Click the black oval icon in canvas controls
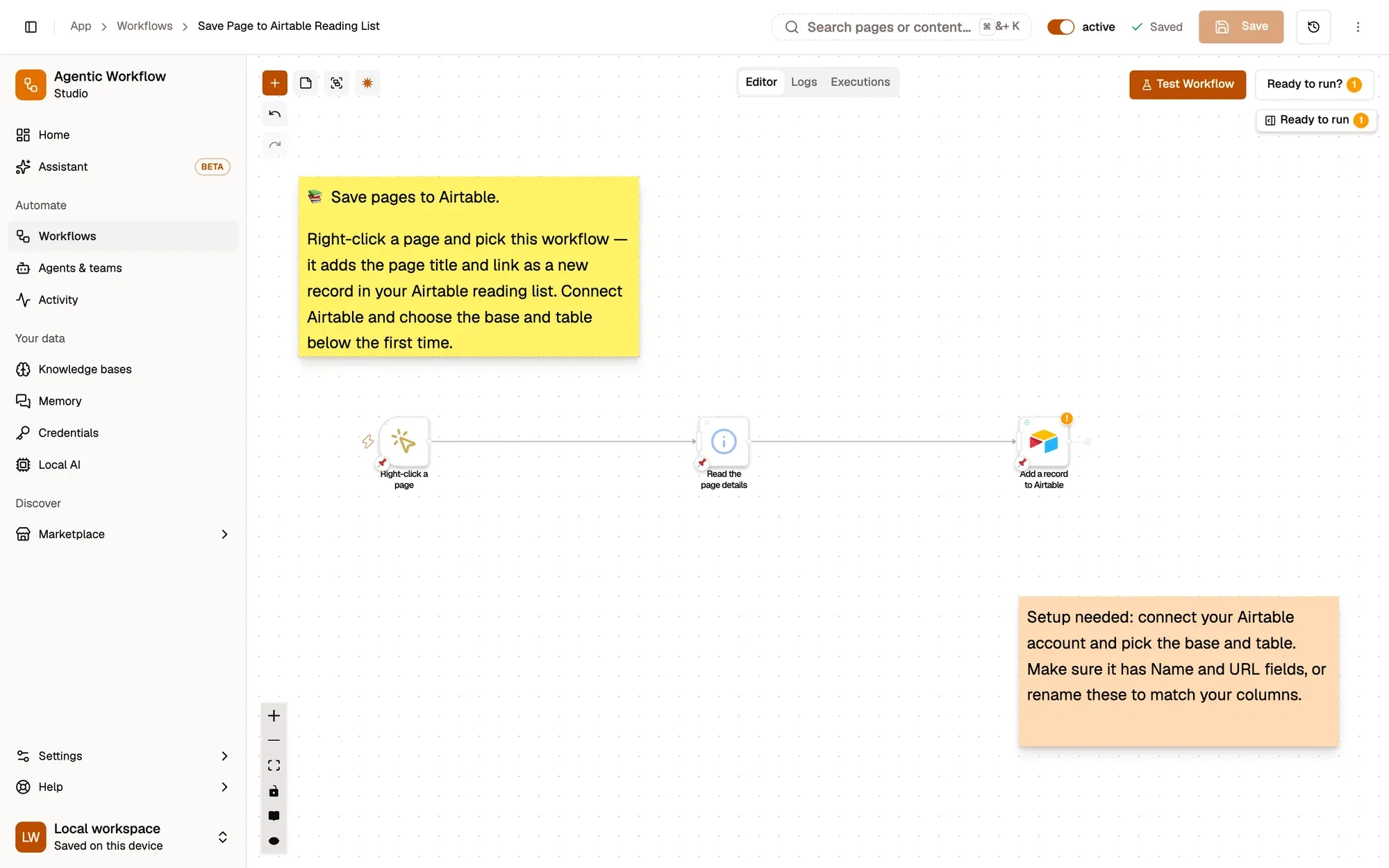This screenshot has height=868, width=1389. coord(274,841)
